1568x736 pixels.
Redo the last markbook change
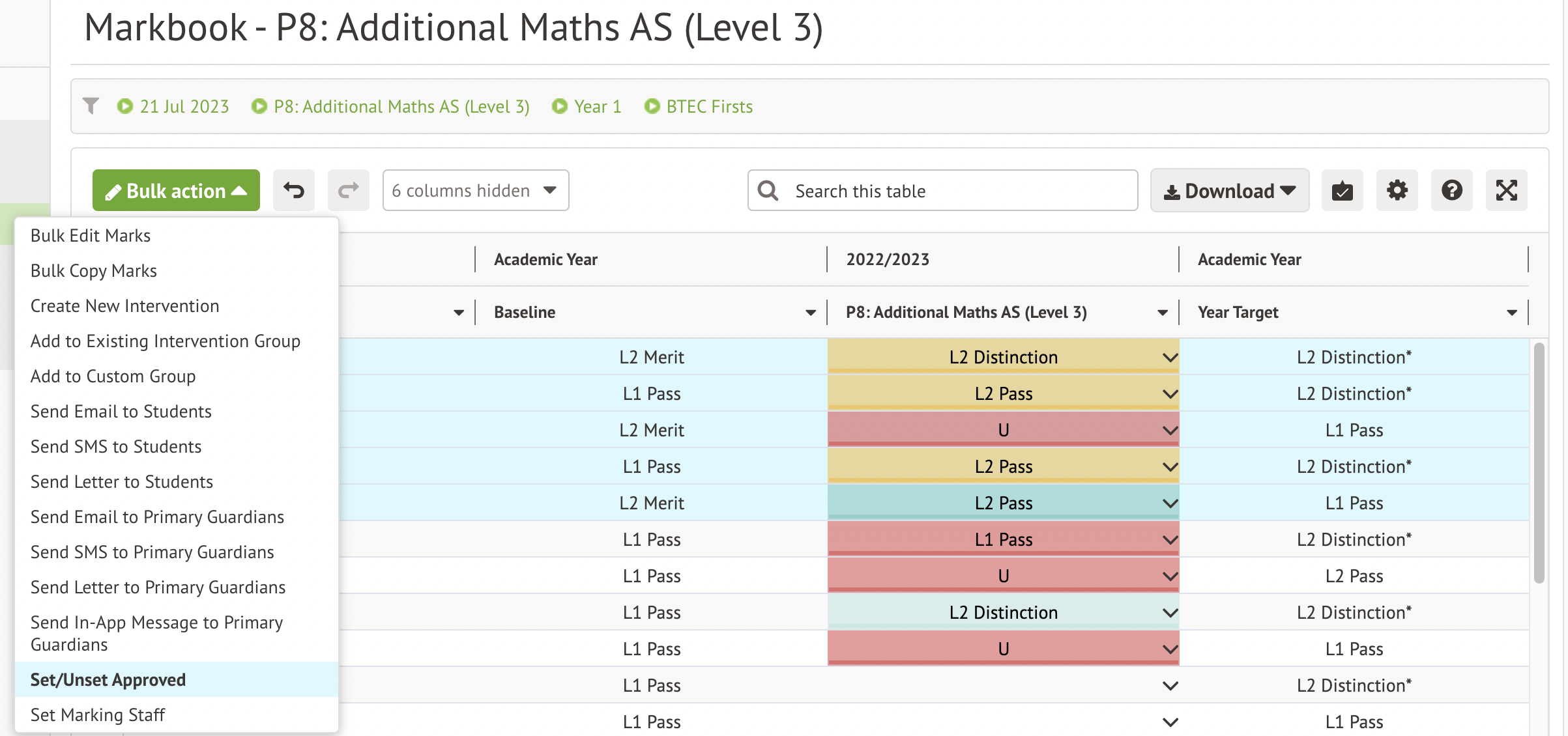[x=348, y=190]
